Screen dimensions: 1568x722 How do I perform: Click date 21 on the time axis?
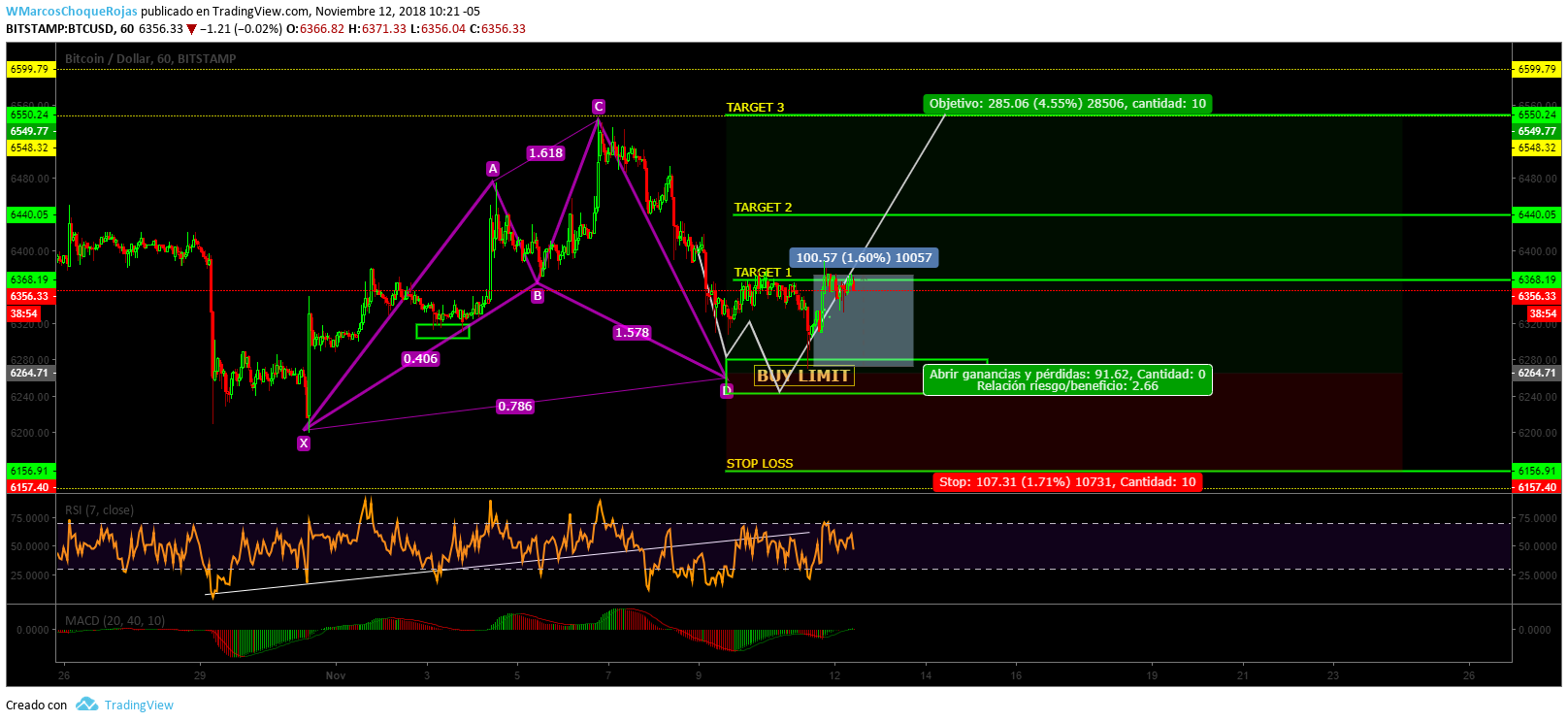pos(1243,675)
